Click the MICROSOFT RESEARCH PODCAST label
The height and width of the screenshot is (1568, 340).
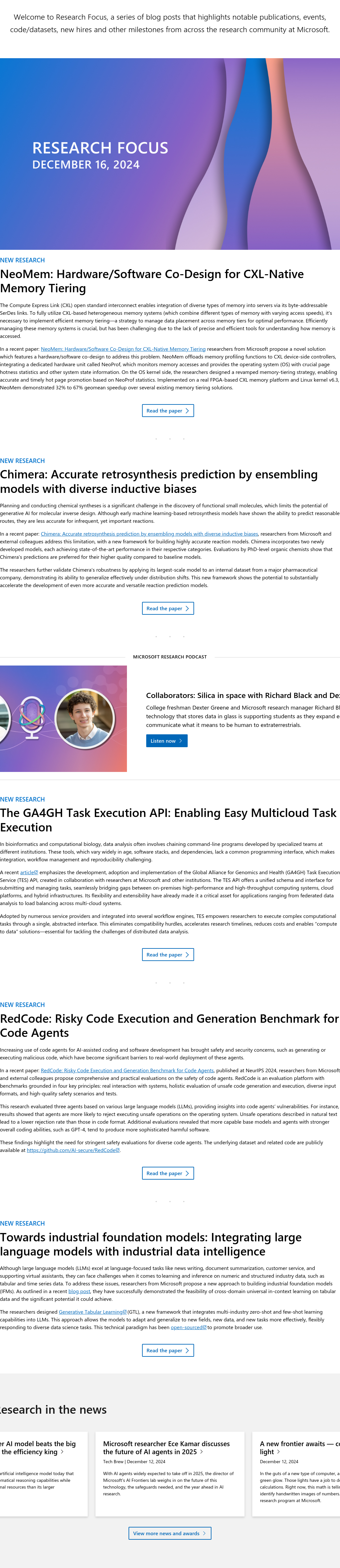(x=170, y=657)
